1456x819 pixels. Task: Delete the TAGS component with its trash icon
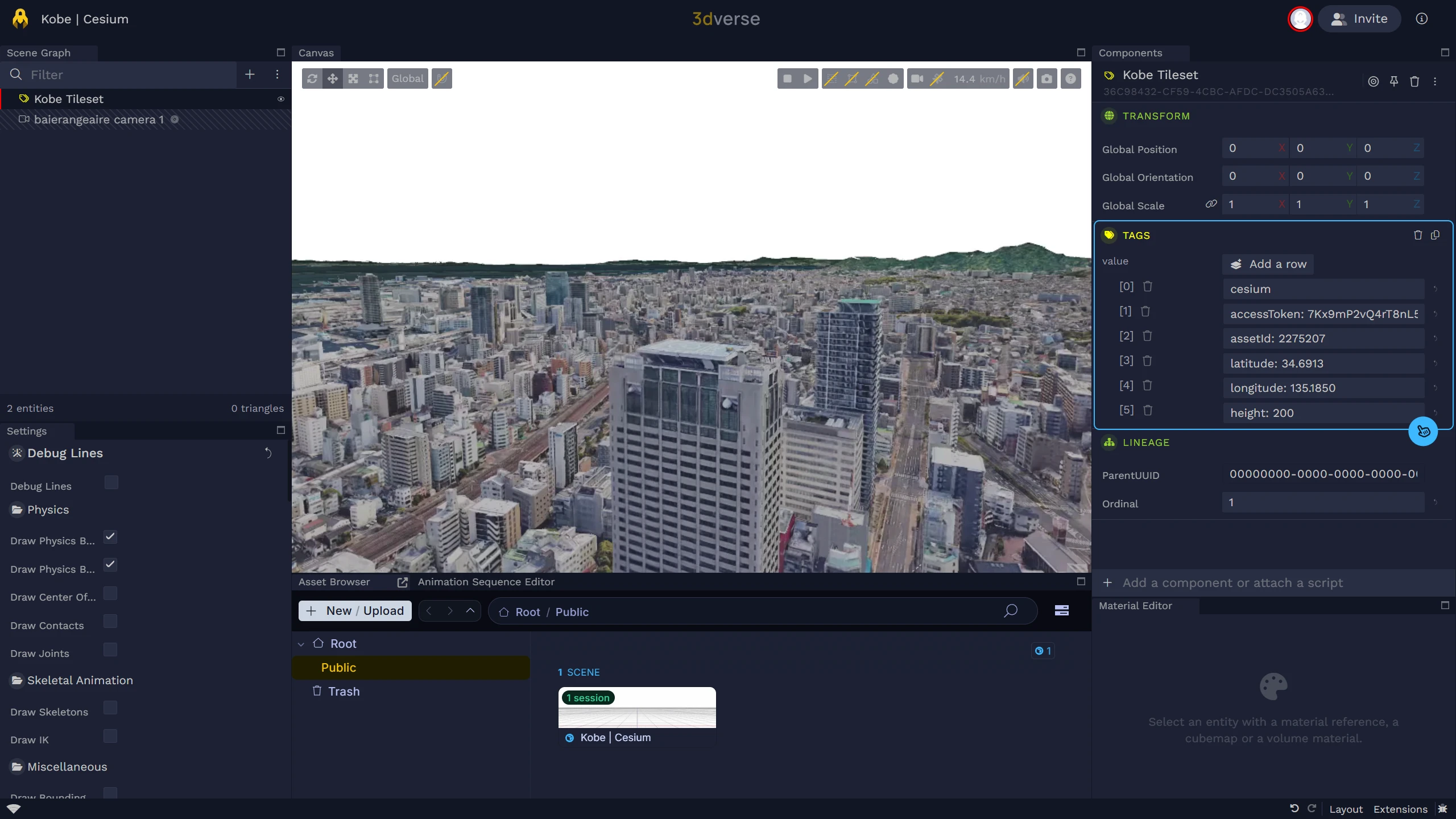pos(1418,235)
